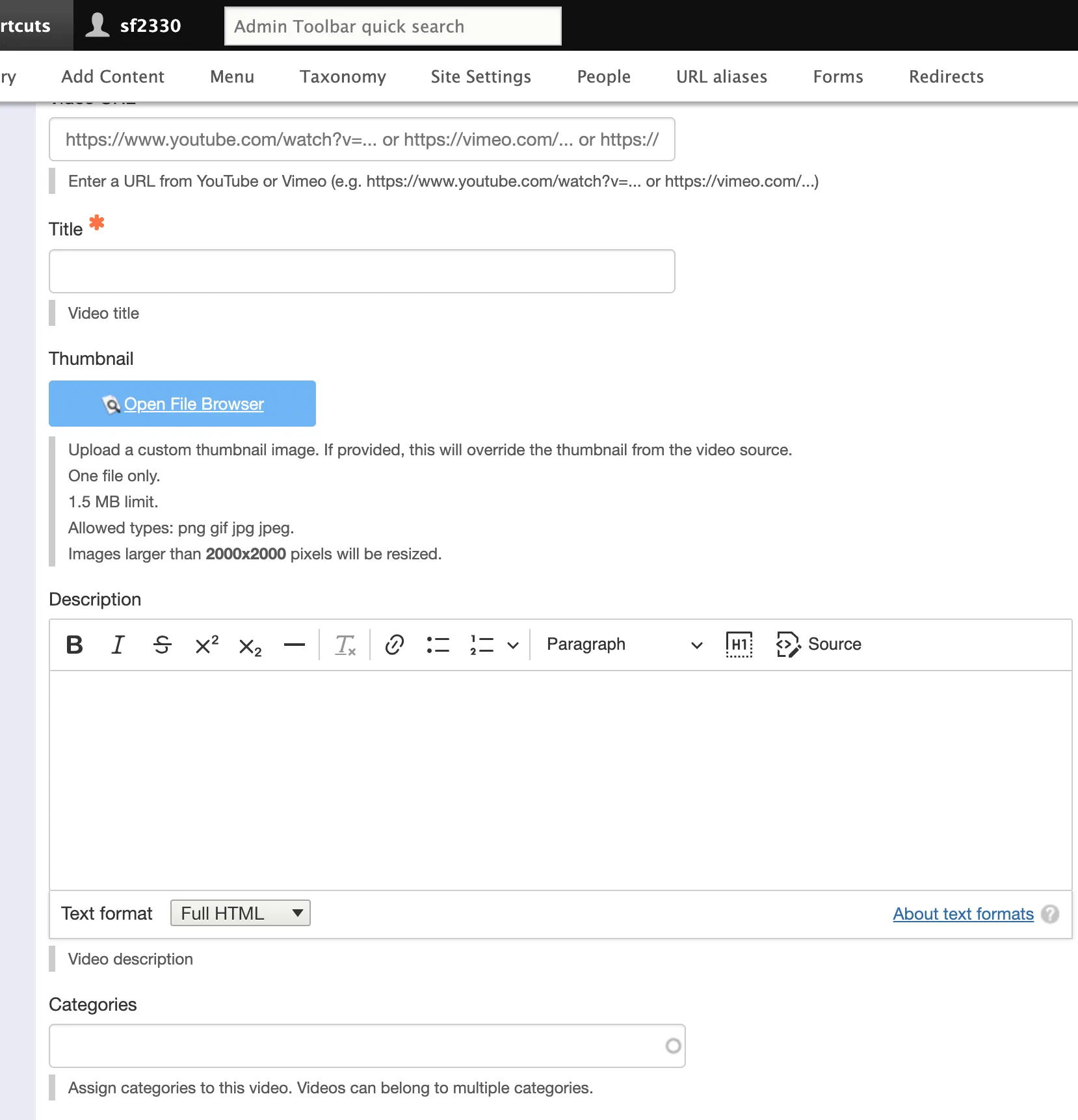Focus the Video URL input field
The height and width of the screenshot is (1120, 1078).
[362, 139]
